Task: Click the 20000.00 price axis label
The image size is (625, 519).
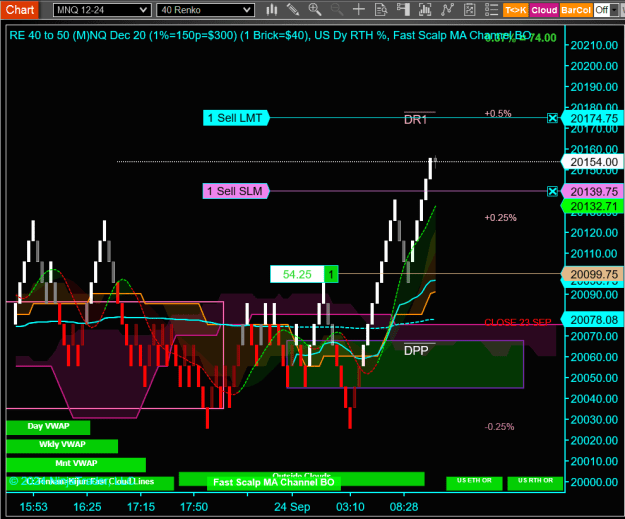Action: pos(594,482)
